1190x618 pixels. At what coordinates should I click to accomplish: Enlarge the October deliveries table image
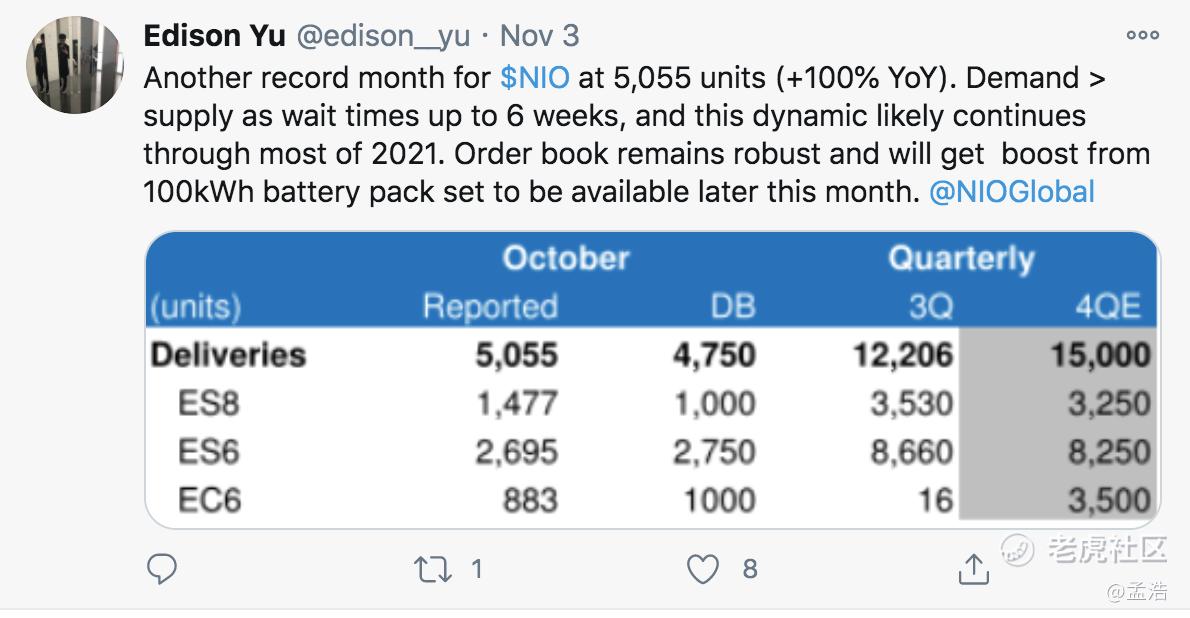click(x=652, y=380)
